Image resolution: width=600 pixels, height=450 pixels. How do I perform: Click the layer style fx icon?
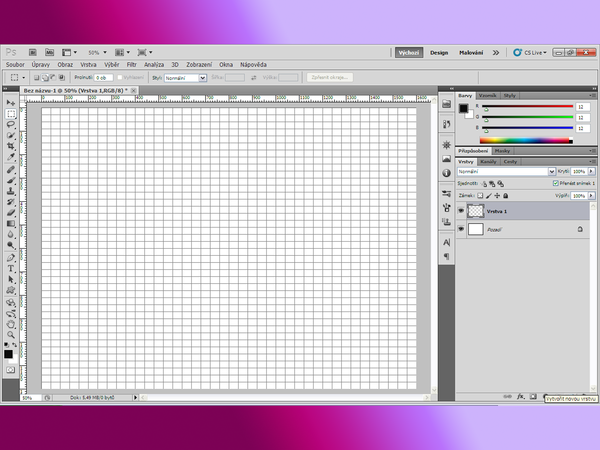(520, 396)
